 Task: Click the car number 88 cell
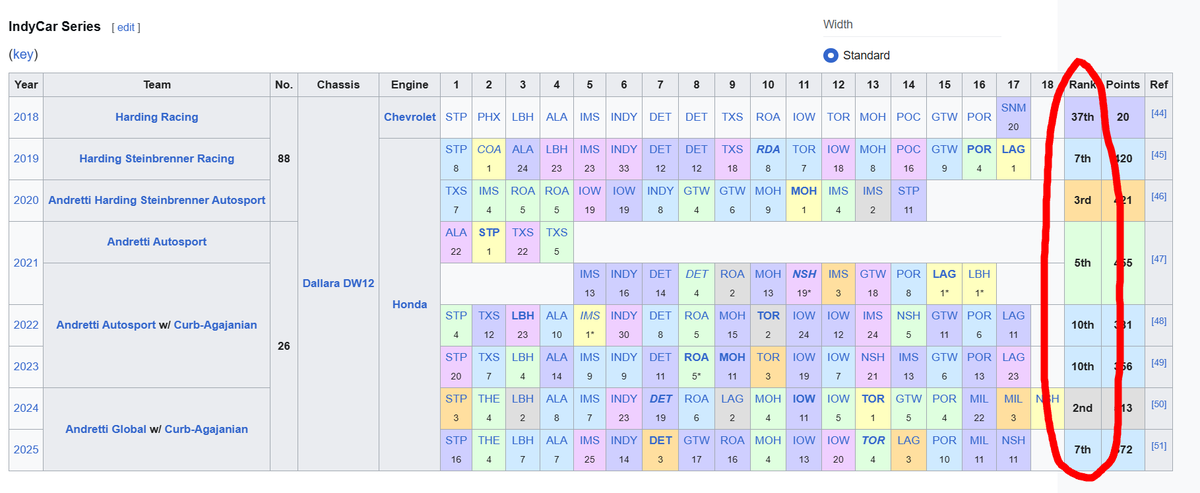284,158
